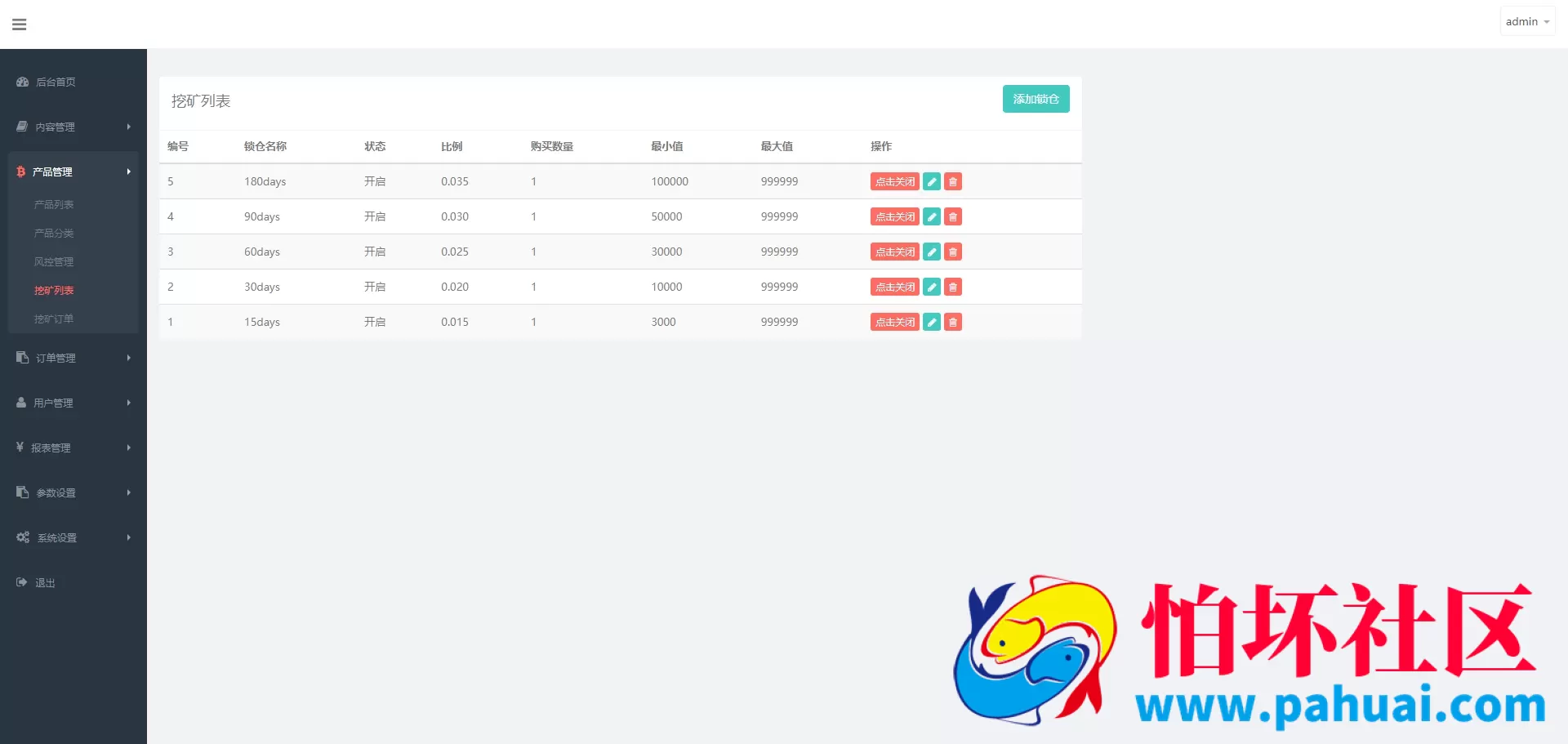This screenshot has width=1568, height=744.
Task: Expand the 用户管理 sidebar menu
Action: click(73, 403)
